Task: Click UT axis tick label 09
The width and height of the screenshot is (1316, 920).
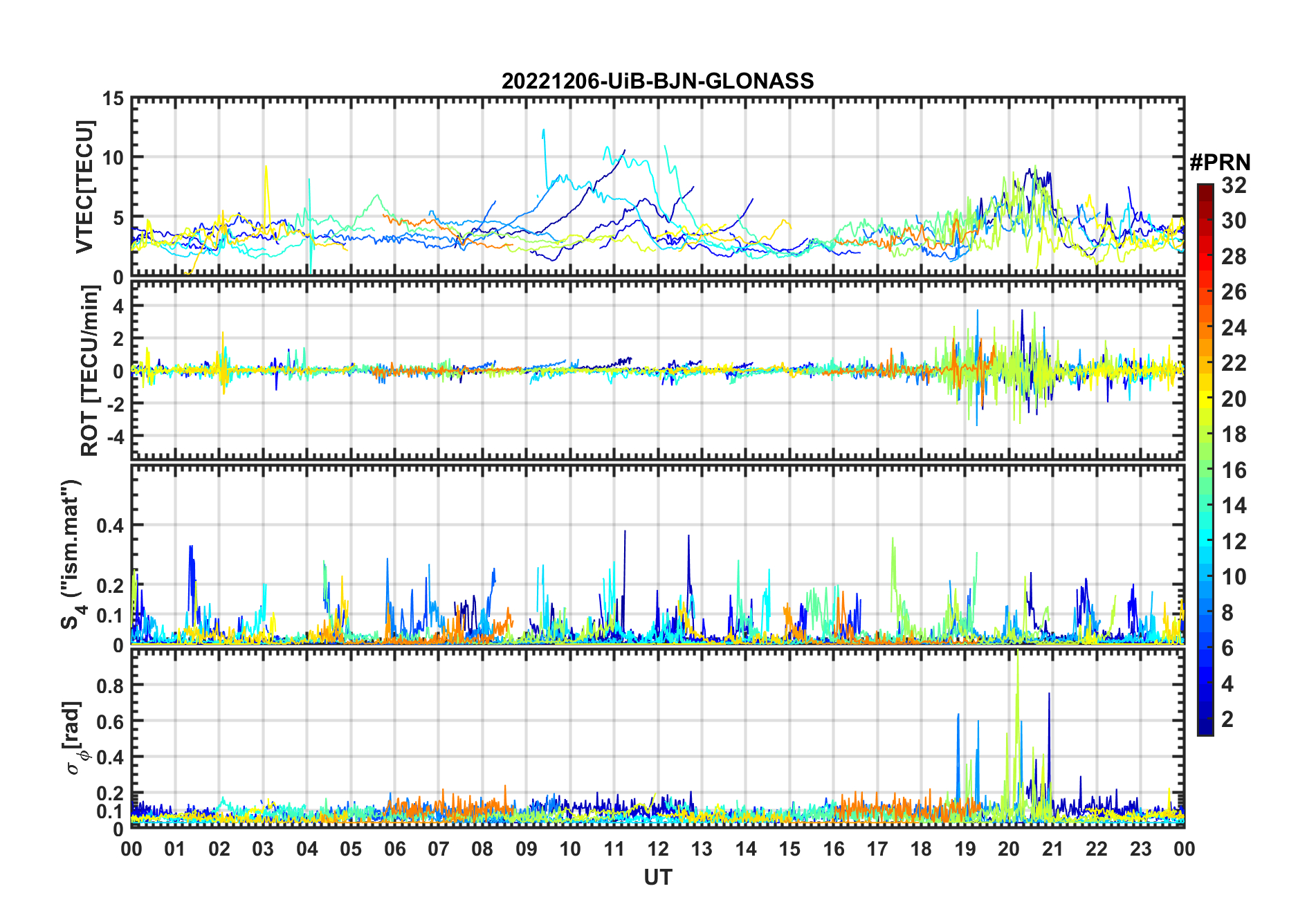Action: [x=527, y=849]
